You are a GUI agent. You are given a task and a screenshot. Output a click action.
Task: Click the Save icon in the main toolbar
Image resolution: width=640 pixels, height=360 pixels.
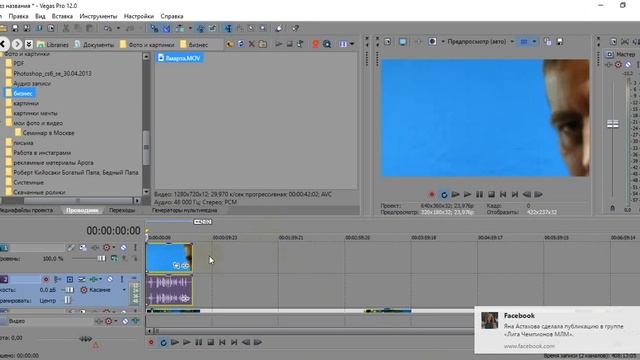[15, 28]
